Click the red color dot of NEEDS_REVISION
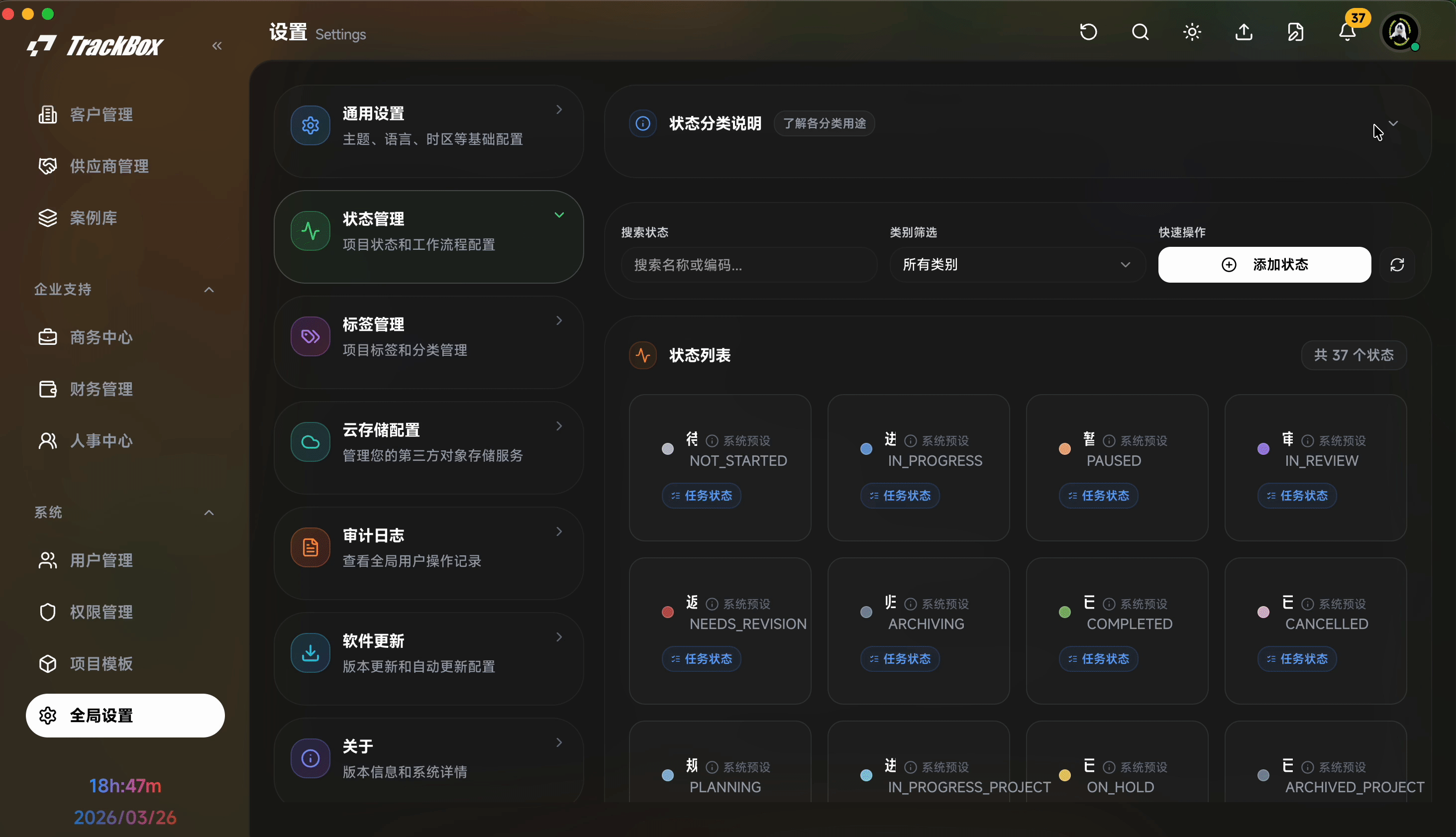This screenshot has width=1456, height=837. (x=667, y=612)
